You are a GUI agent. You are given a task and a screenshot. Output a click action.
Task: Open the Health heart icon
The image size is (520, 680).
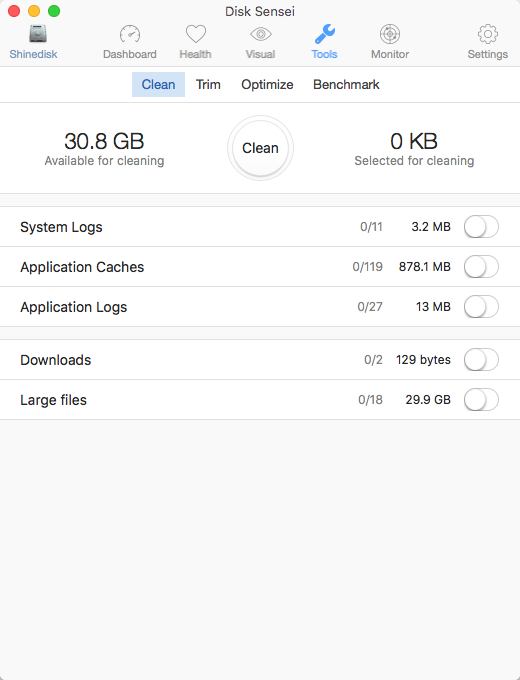[196, 34]
